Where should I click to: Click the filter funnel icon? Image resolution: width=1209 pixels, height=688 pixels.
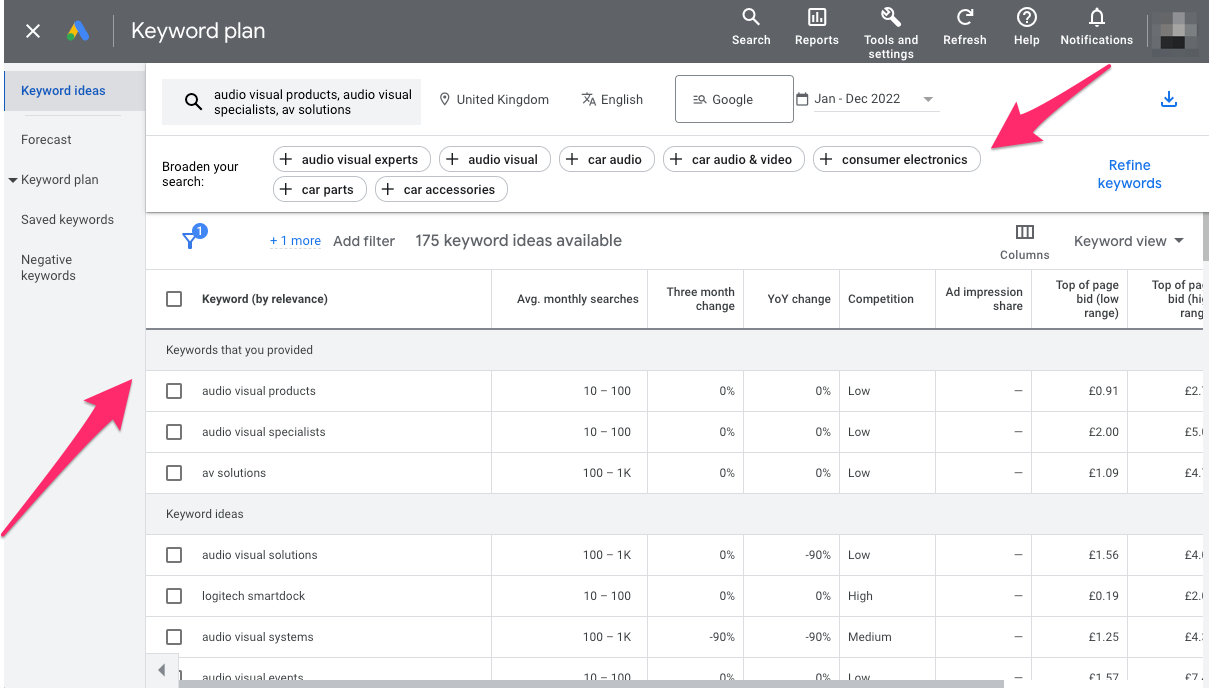(191, 239)
